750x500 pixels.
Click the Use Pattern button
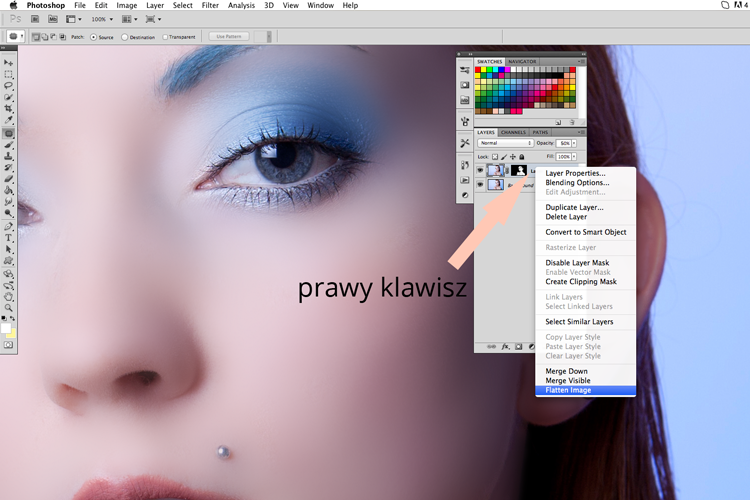pyautogui.click(x=229, y=36)
